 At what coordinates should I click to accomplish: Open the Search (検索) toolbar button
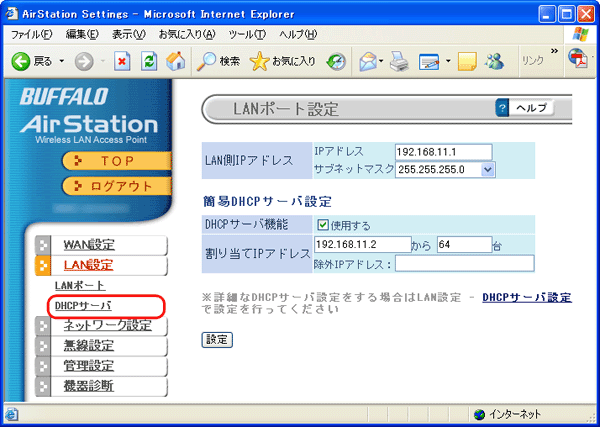[219, 61]
